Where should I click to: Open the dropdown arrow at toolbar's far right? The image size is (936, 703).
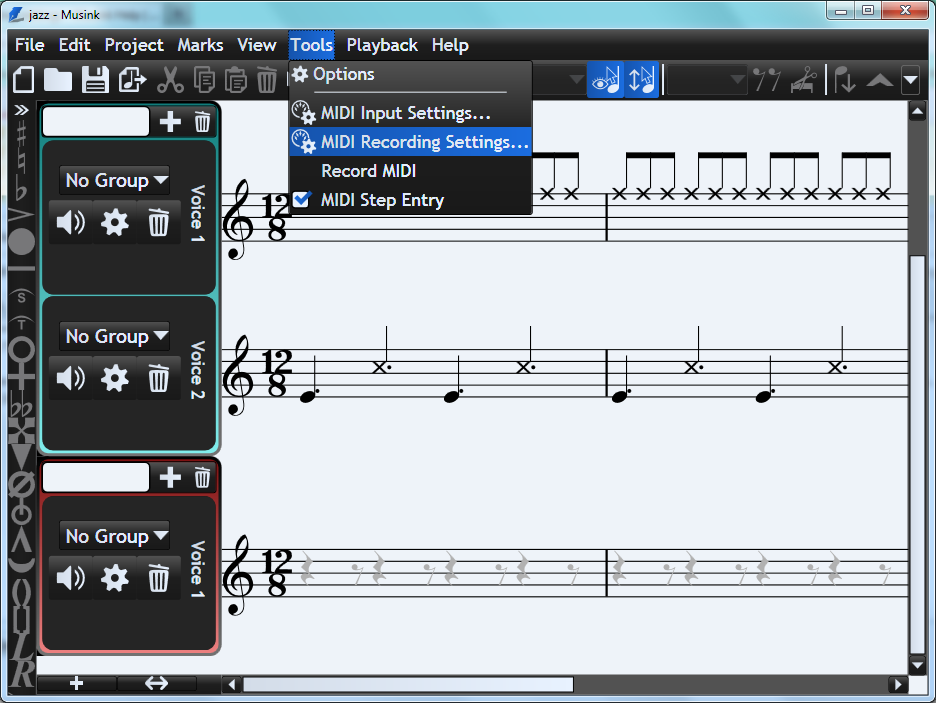point(910,81)
